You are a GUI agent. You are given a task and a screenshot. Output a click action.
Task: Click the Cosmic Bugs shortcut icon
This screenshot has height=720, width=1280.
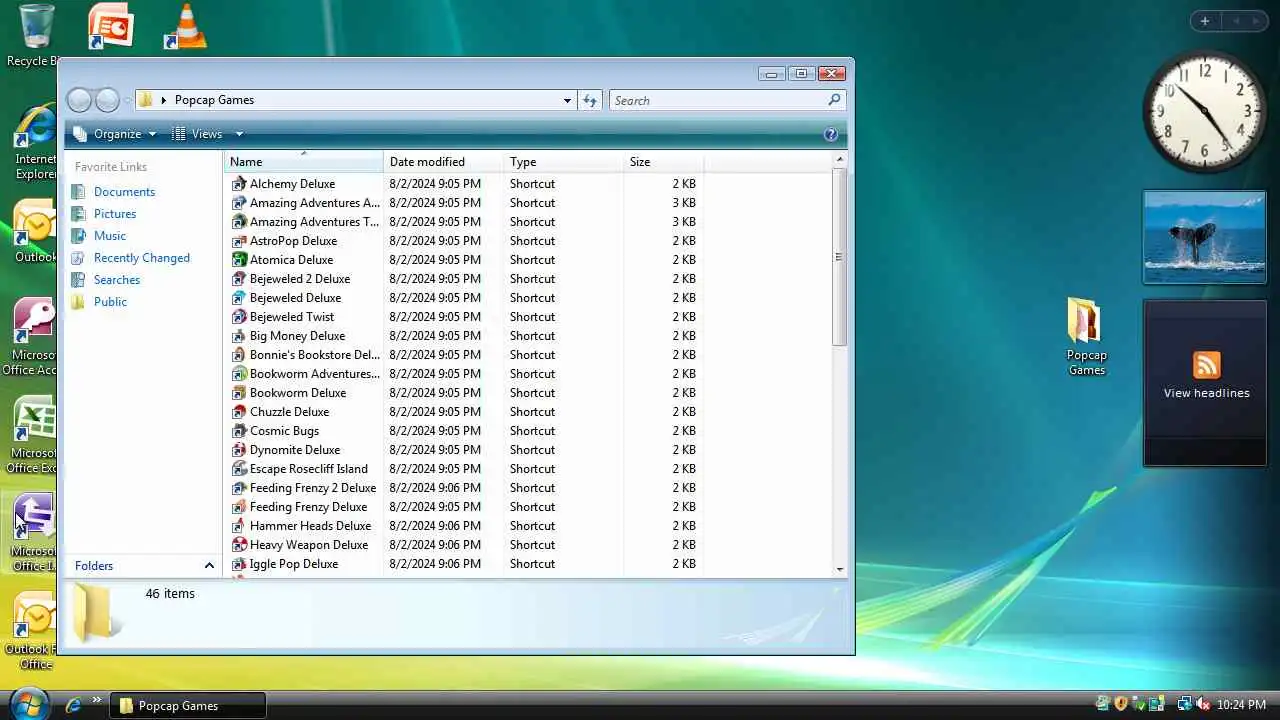239,431
